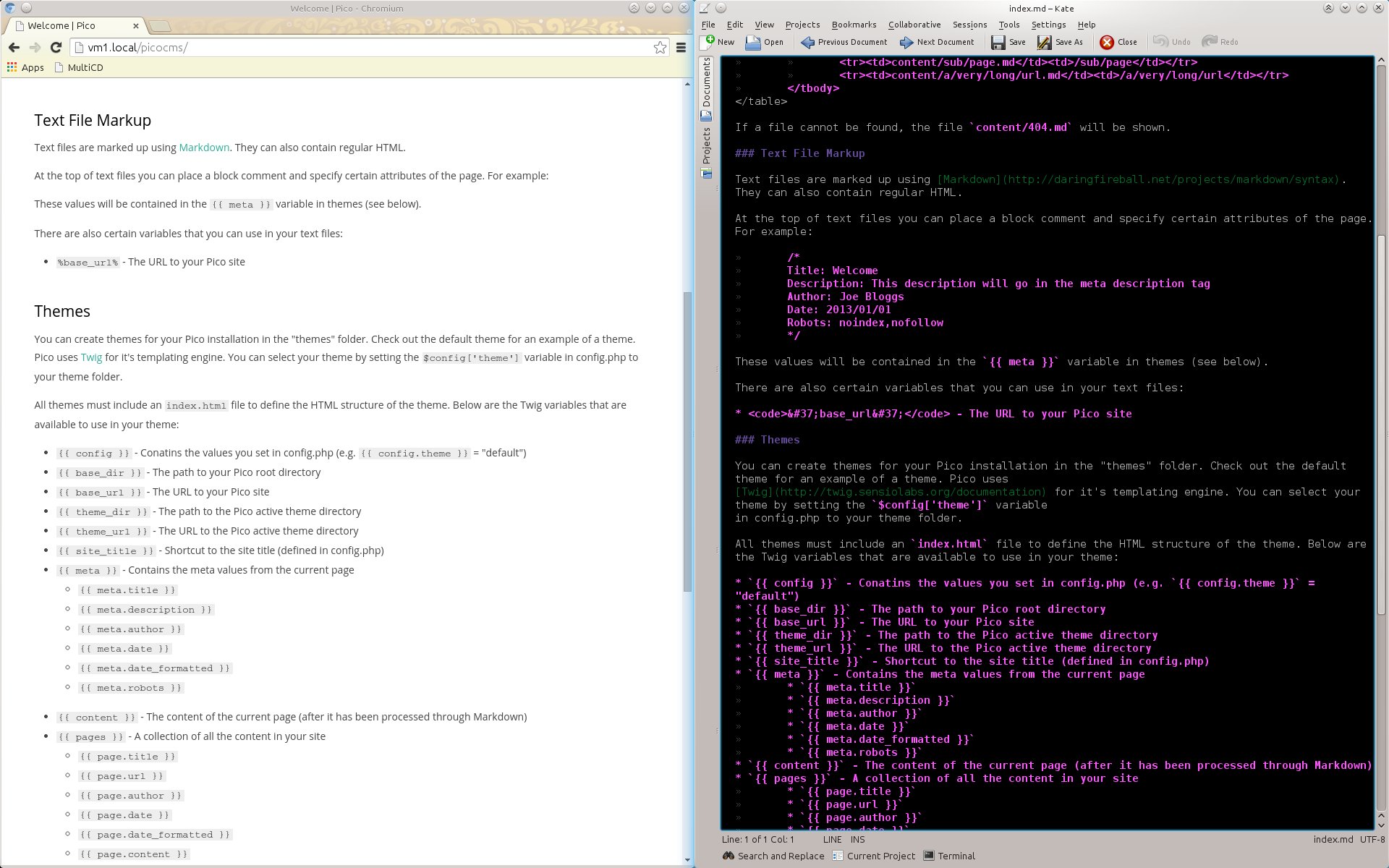Open the Chromium hamburger menu

coord(681,47)
